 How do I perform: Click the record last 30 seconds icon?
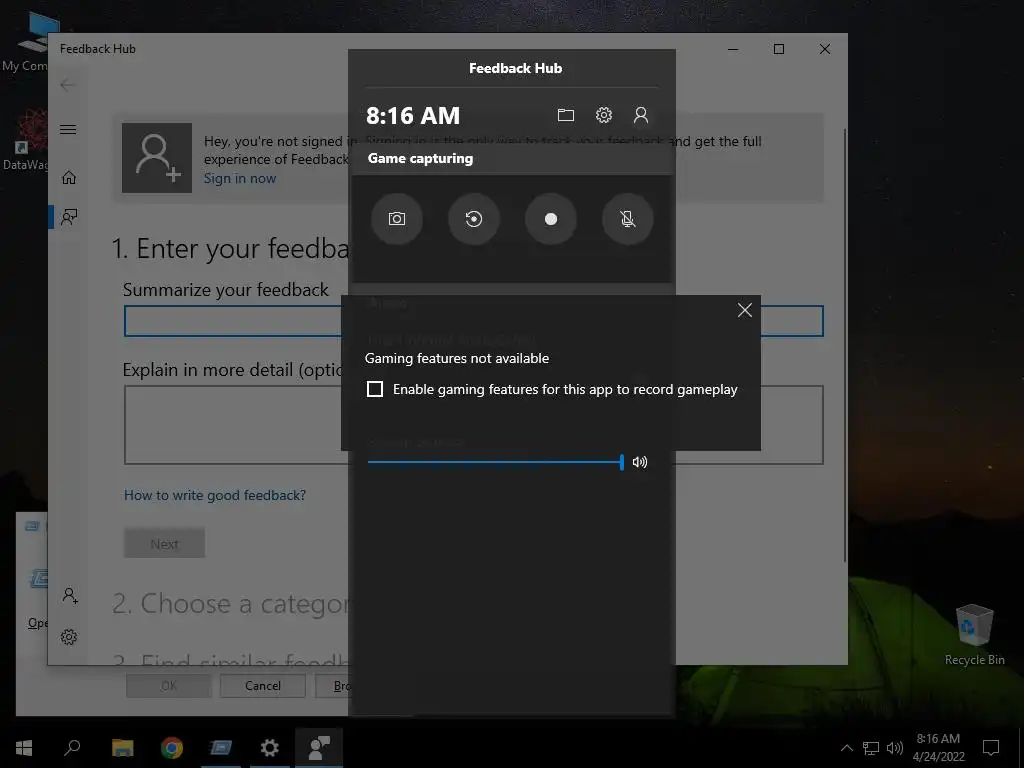(x=473, y=219)
